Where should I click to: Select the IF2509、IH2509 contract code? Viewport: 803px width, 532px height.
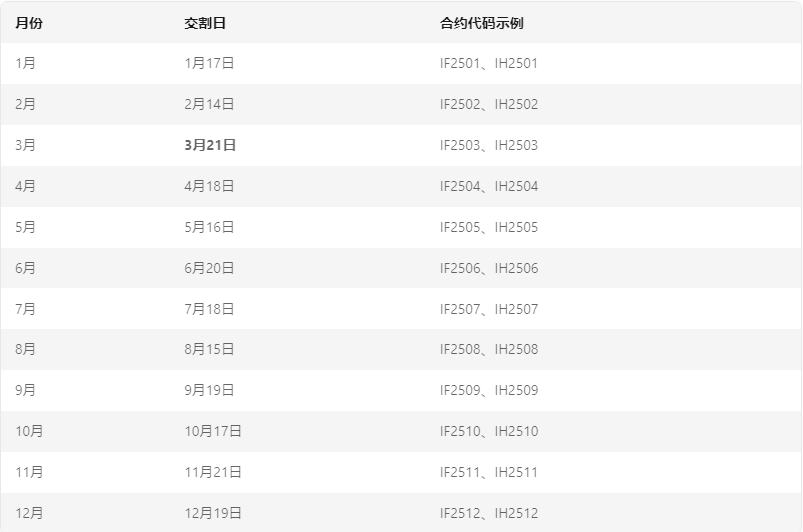click(x=489, y=390)
